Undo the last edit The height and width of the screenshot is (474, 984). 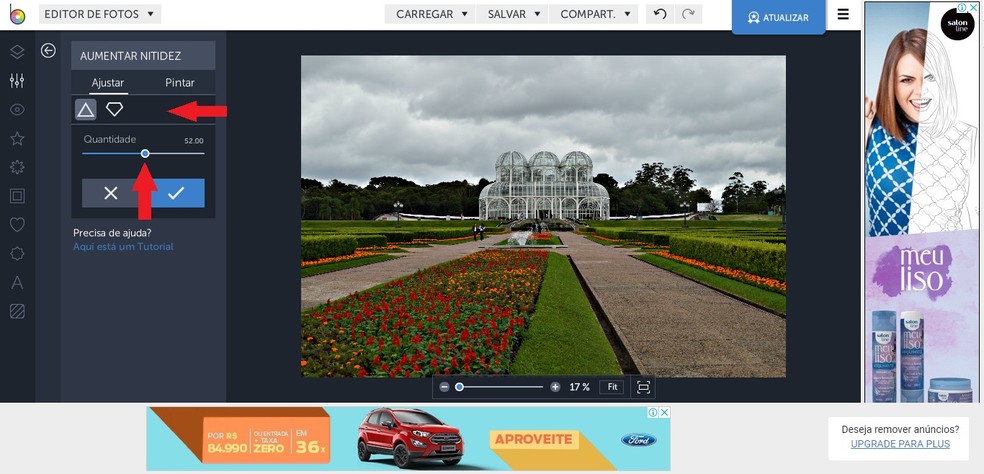pyautogui.click(x=660, y=14)
